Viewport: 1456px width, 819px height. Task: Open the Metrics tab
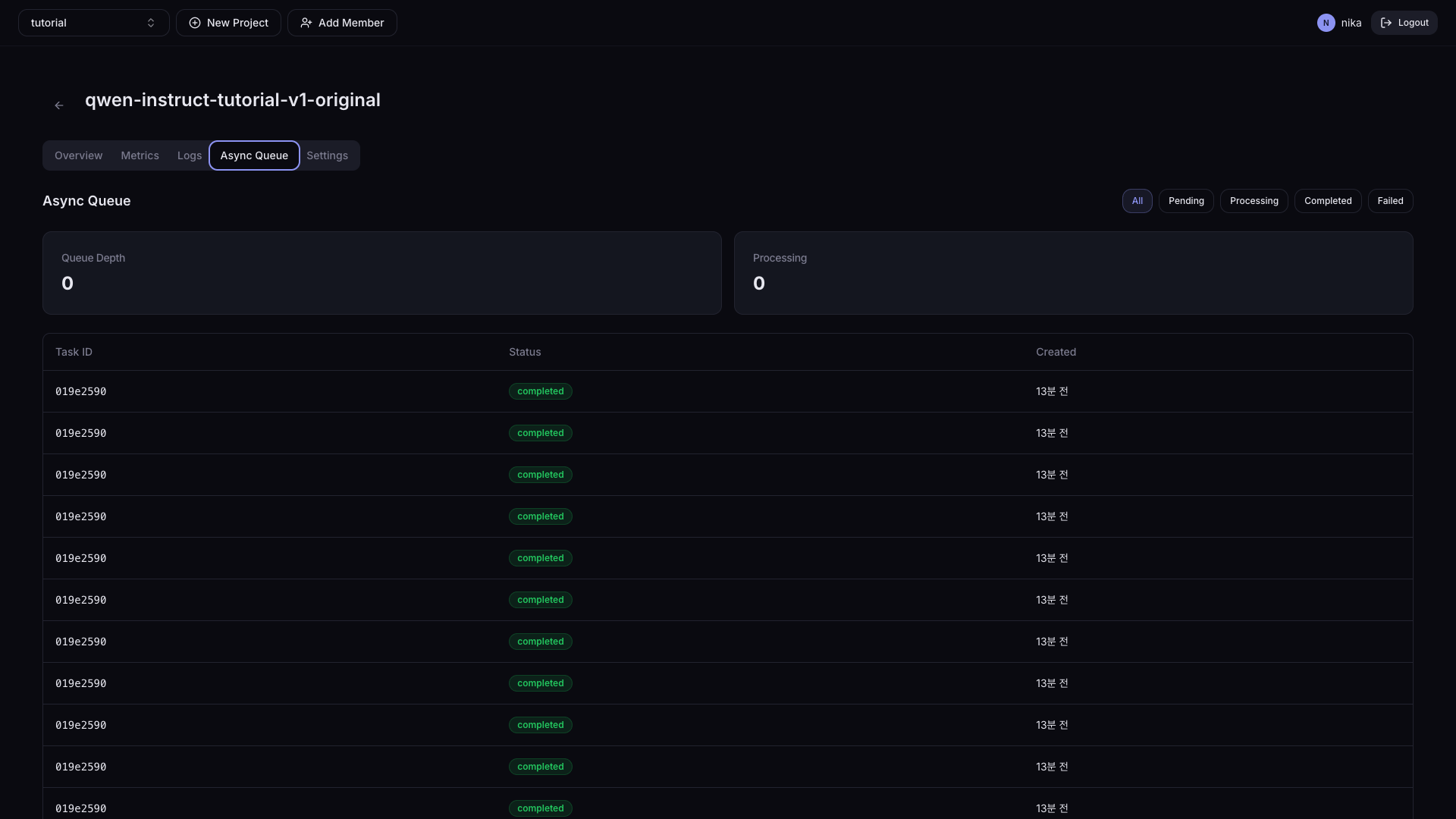coord(140,155)
